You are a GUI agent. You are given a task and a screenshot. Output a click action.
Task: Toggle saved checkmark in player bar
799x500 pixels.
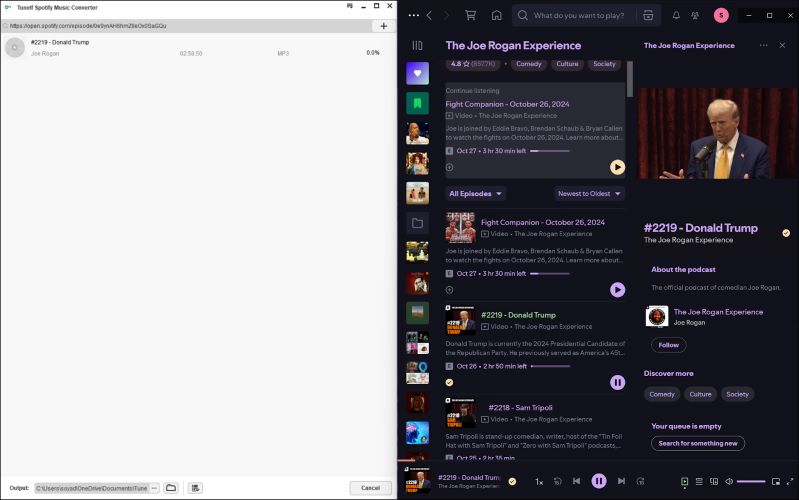[x=512, y=481]
